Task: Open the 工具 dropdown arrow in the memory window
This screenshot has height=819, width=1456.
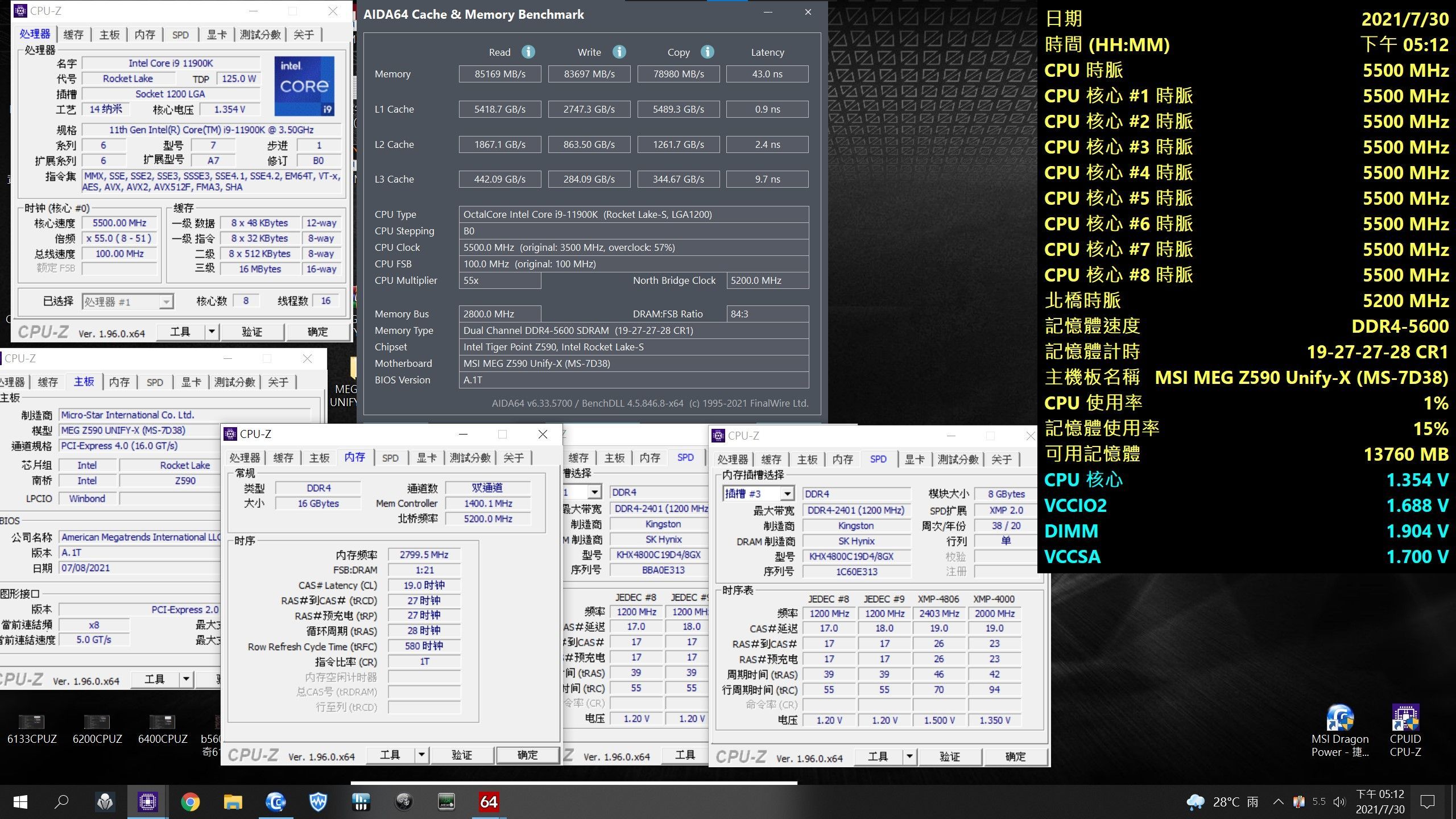Action: 421,755
